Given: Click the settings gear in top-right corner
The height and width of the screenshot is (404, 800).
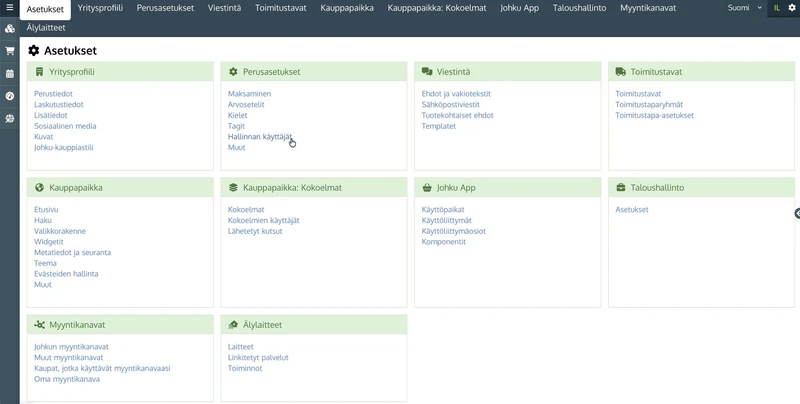Looking at the screenshot, I should [x=792, y=8].
